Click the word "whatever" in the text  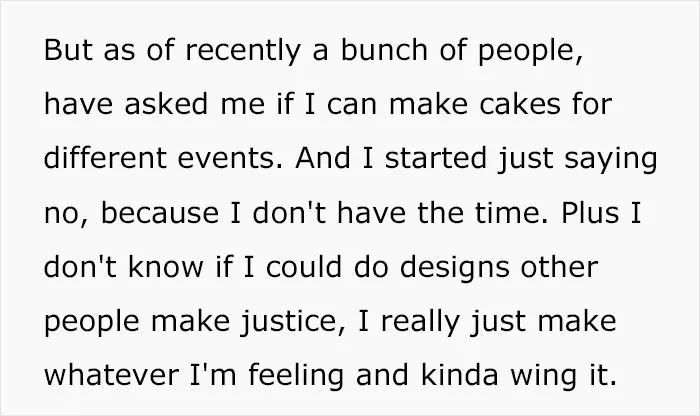click(112, 374)
